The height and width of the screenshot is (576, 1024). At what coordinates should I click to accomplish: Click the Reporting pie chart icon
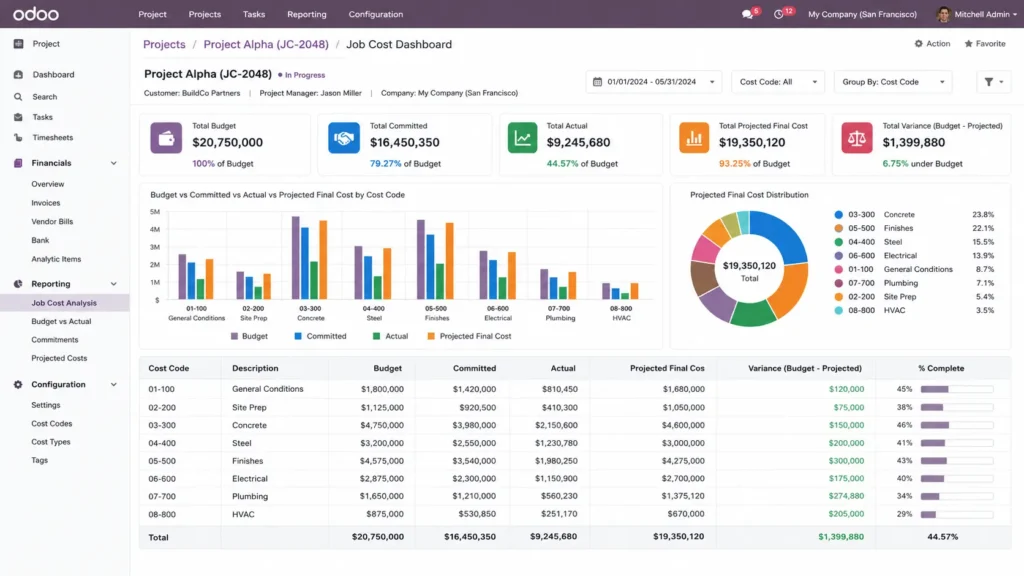(x=18, y=284)
